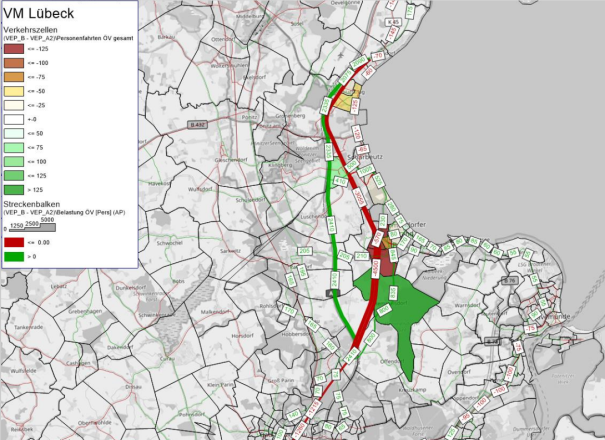
Task: Click the 'Streckenbalken' legend heading
Action: pos(33,203)
